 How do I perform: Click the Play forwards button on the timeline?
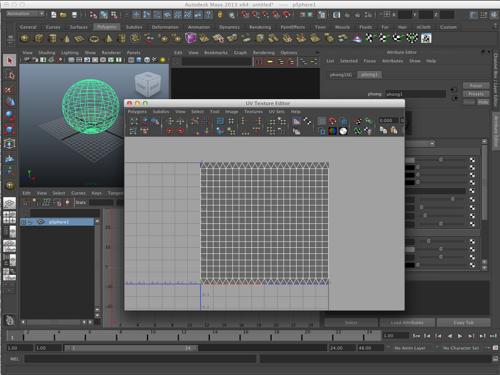[x=460, y=336]
